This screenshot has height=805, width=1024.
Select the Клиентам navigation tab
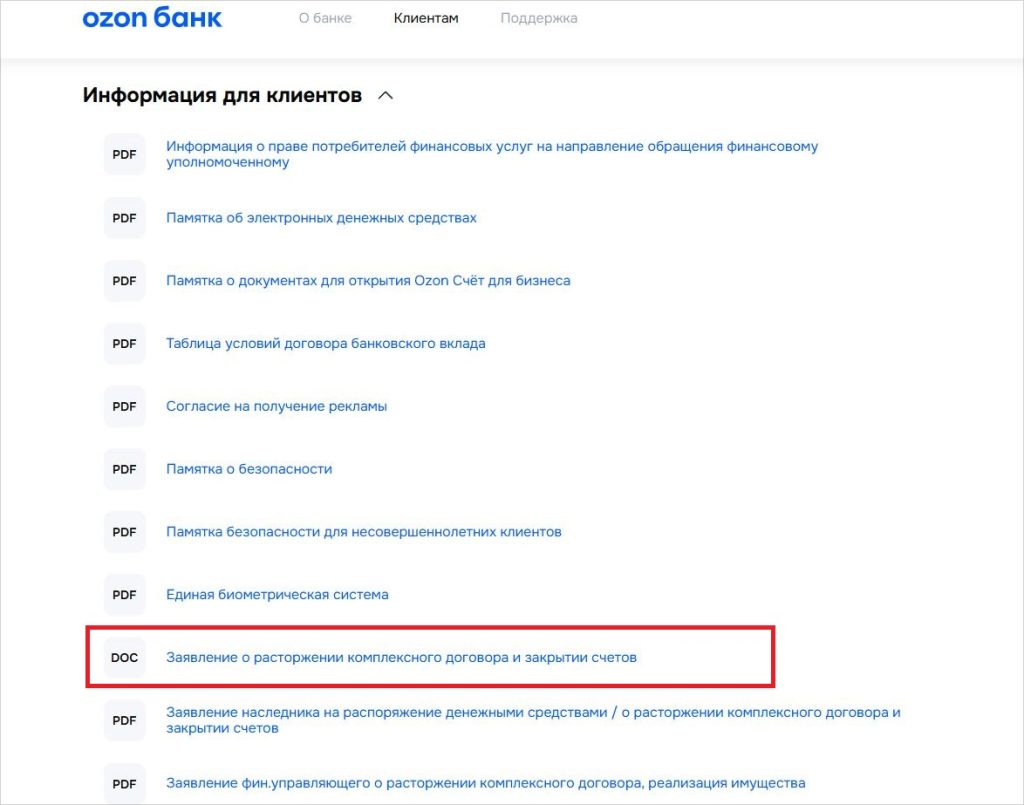point(426,18)
